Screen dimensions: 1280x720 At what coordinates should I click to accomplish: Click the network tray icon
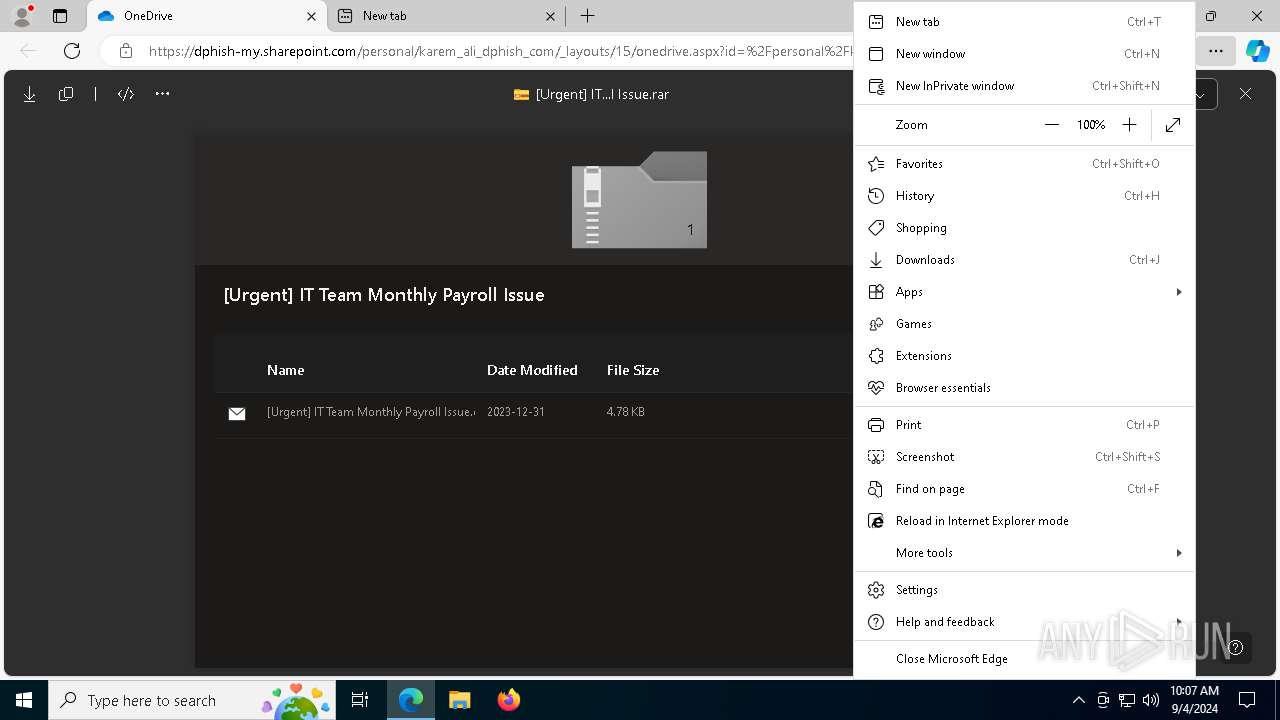1127,700
